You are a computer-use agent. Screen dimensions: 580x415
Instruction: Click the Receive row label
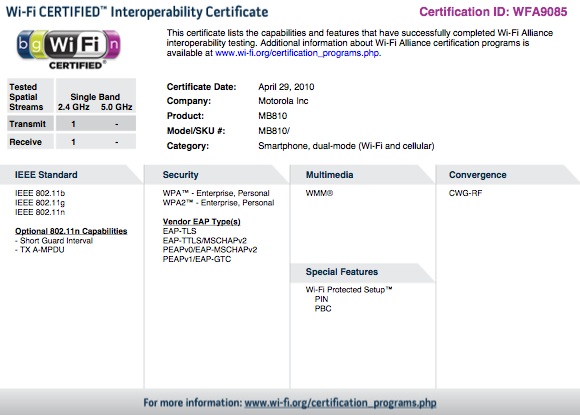[26, 142]
